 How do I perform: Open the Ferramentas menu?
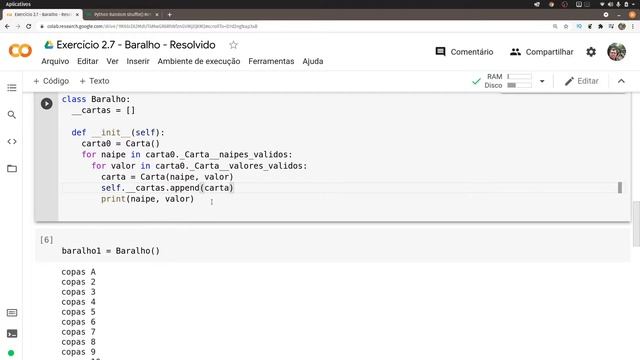(271, 61)
